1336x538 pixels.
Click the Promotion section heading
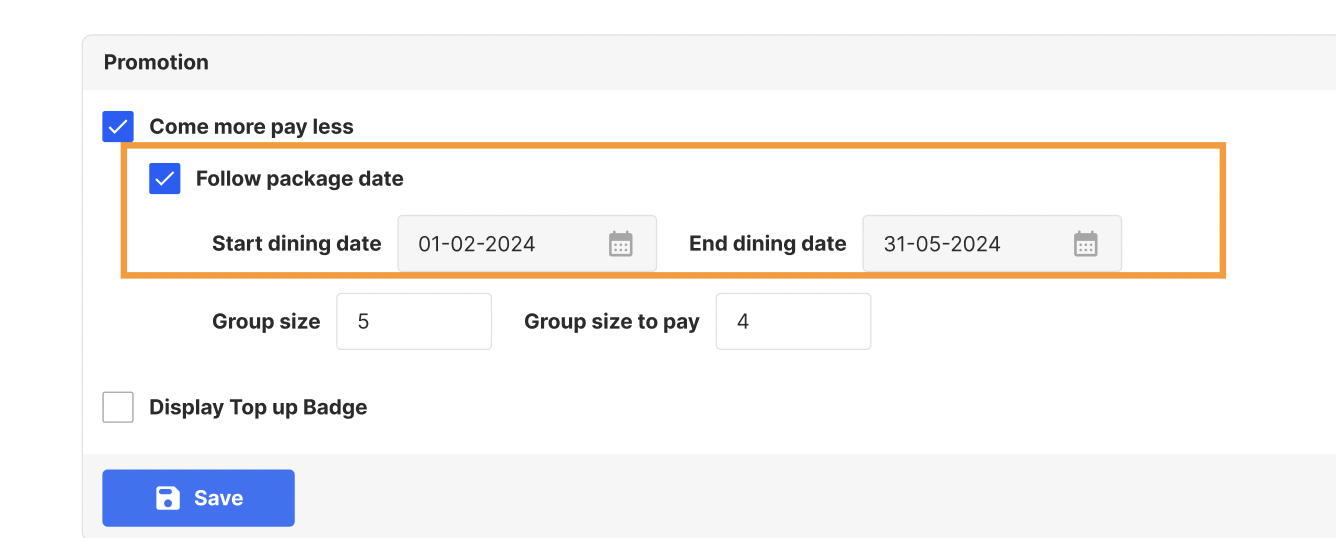[x=156, y=62]
